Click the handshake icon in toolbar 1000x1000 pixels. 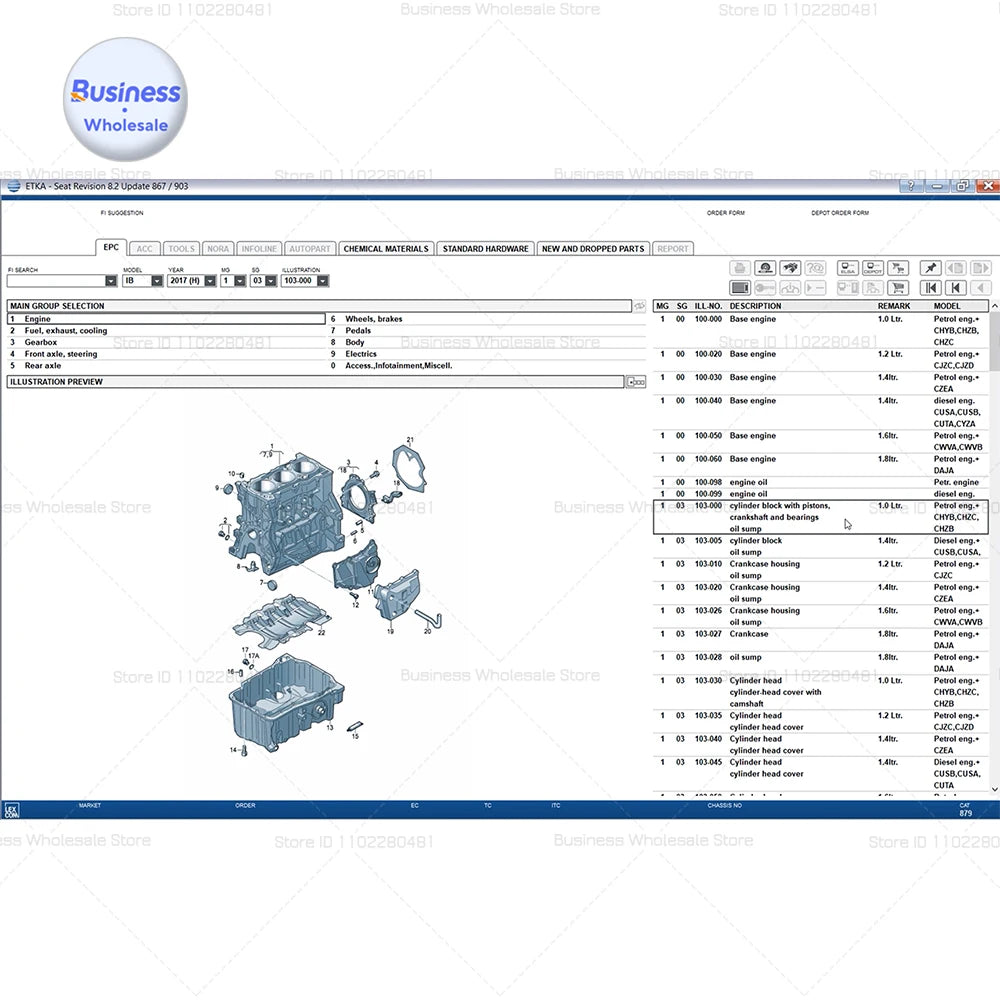791,268
